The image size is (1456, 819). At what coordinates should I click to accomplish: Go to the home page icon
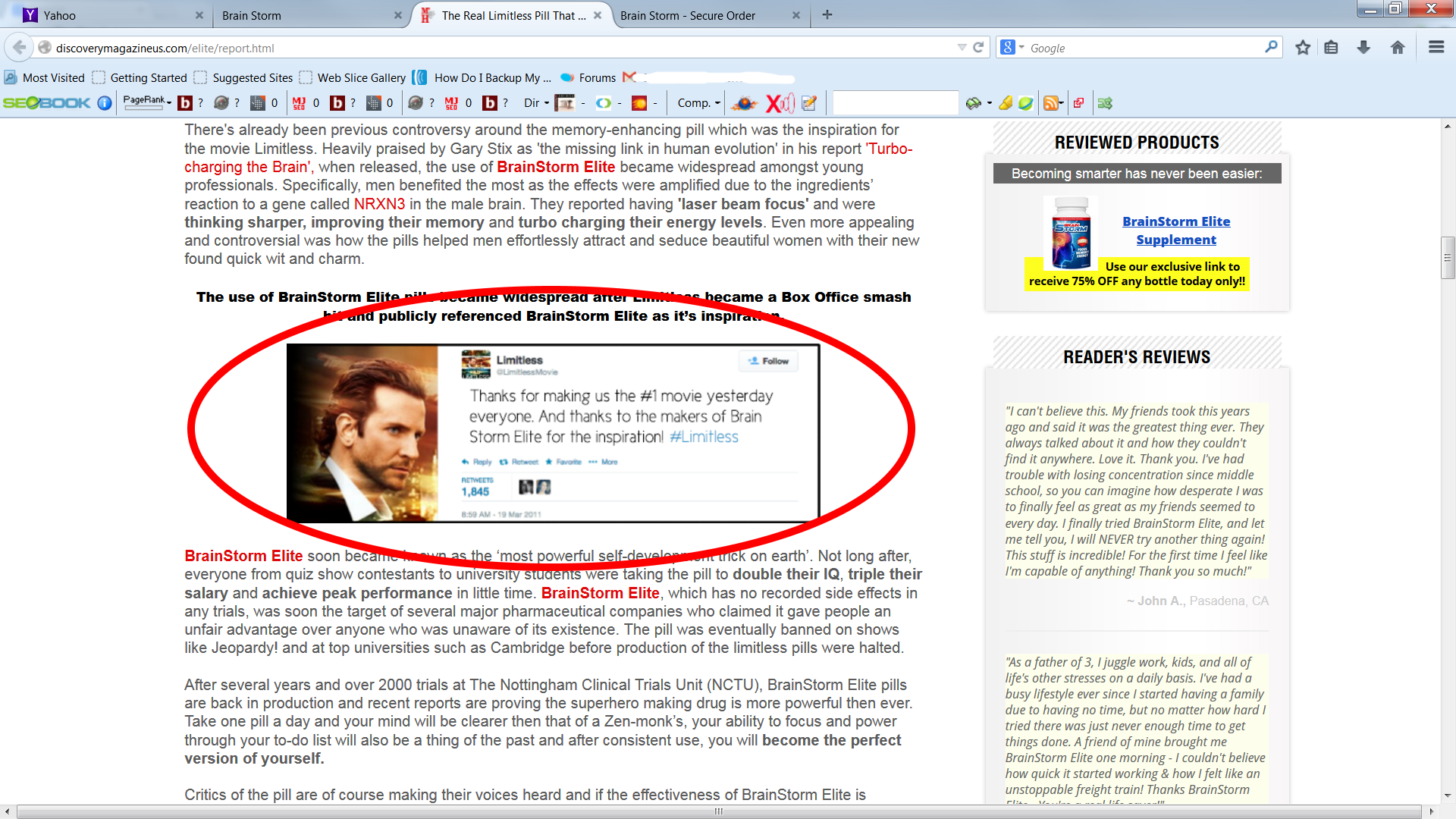(1398, 48)
